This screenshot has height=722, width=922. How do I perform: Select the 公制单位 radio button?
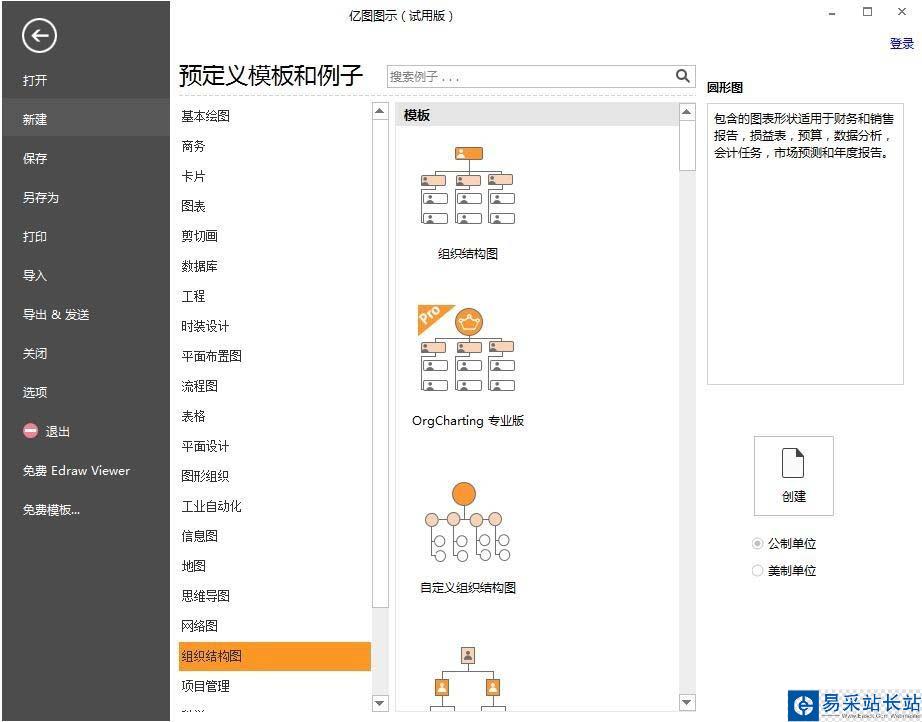coord(757,544)
